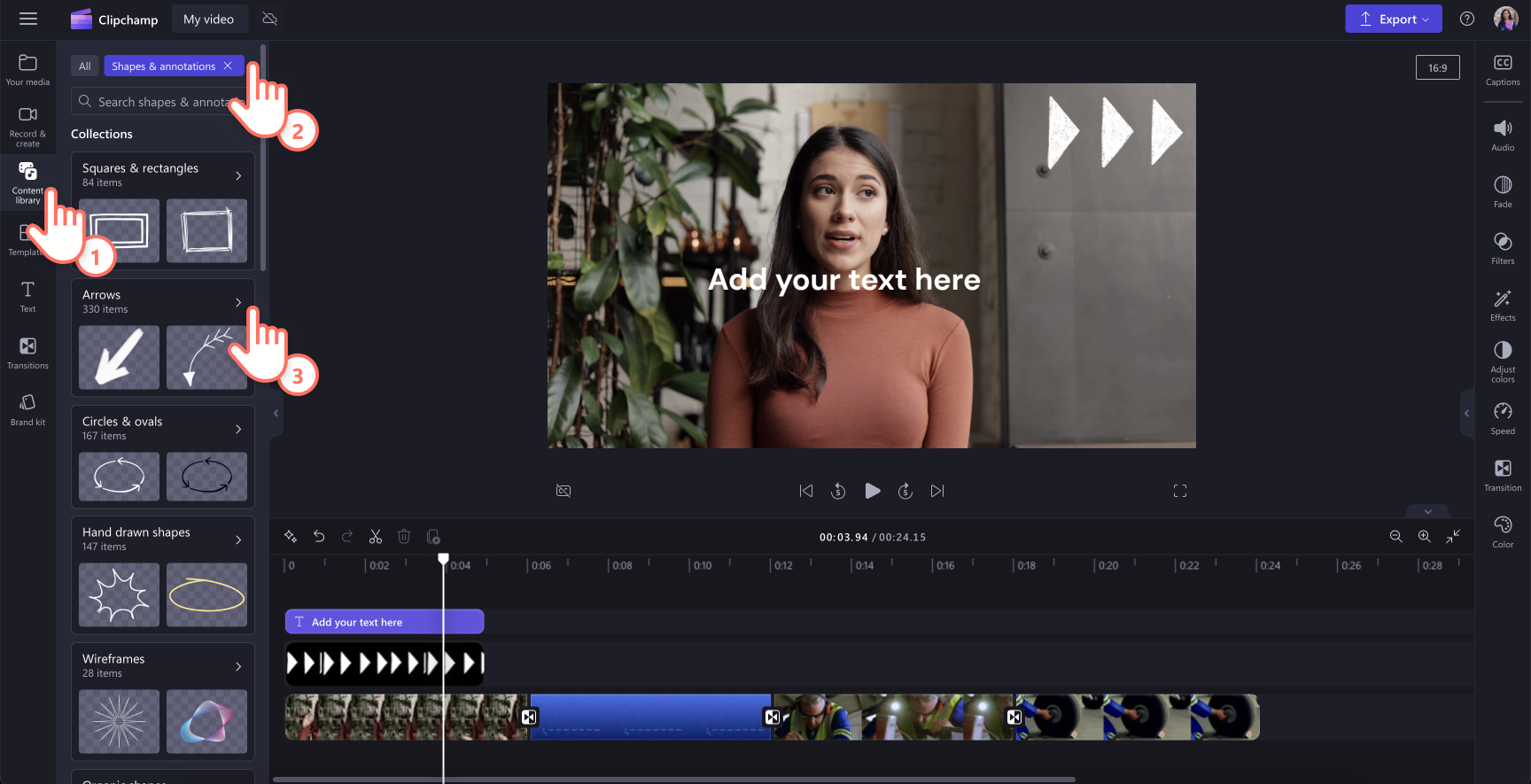Select the arrows graphic timeline clip

click(385, 664)
